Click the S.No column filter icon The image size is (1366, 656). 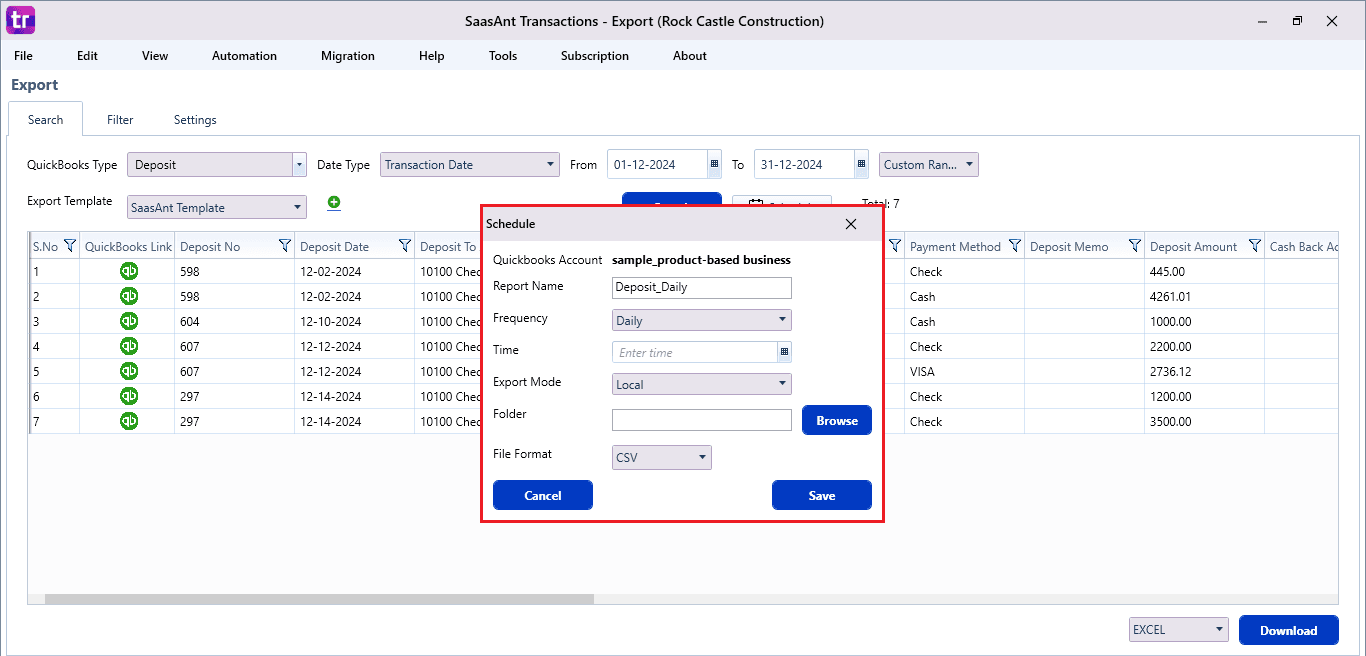click(x=70, y=246)
